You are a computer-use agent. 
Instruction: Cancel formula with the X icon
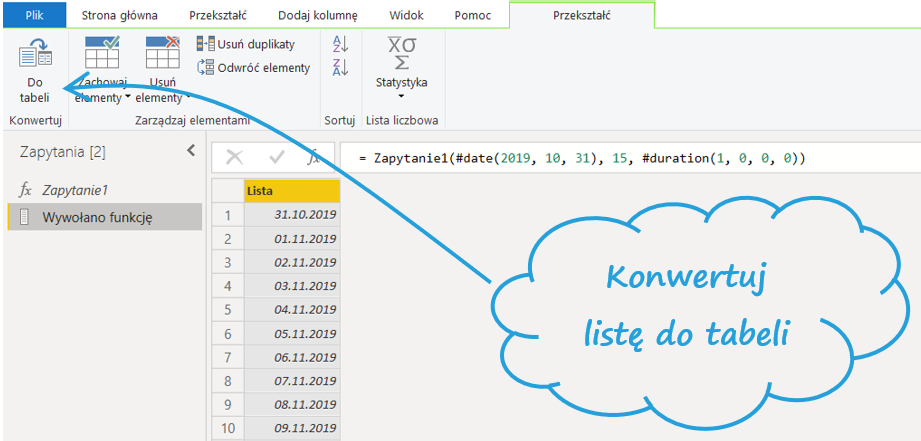tap(235, 157)
